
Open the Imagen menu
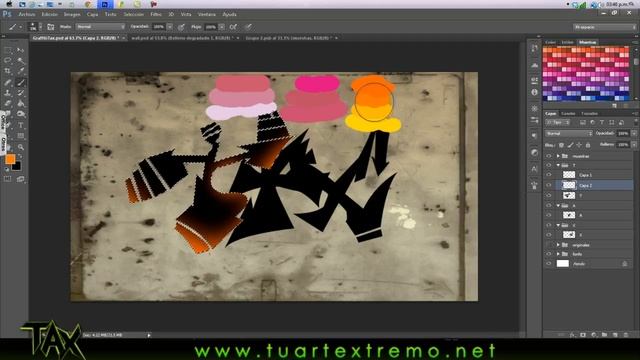[72, 14]
